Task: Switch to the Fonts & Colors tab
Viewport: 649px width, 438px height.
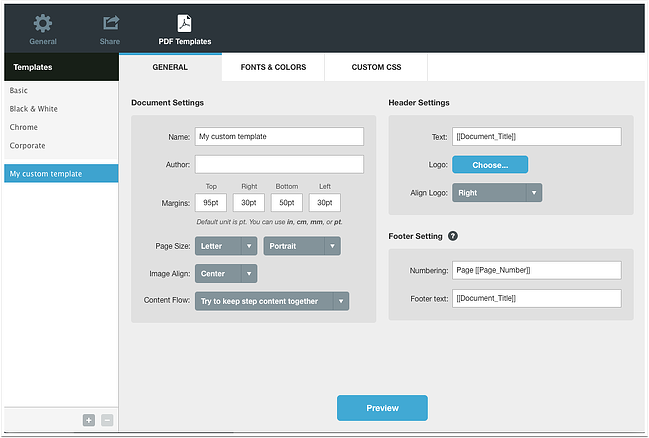Action: coord(273,67)
